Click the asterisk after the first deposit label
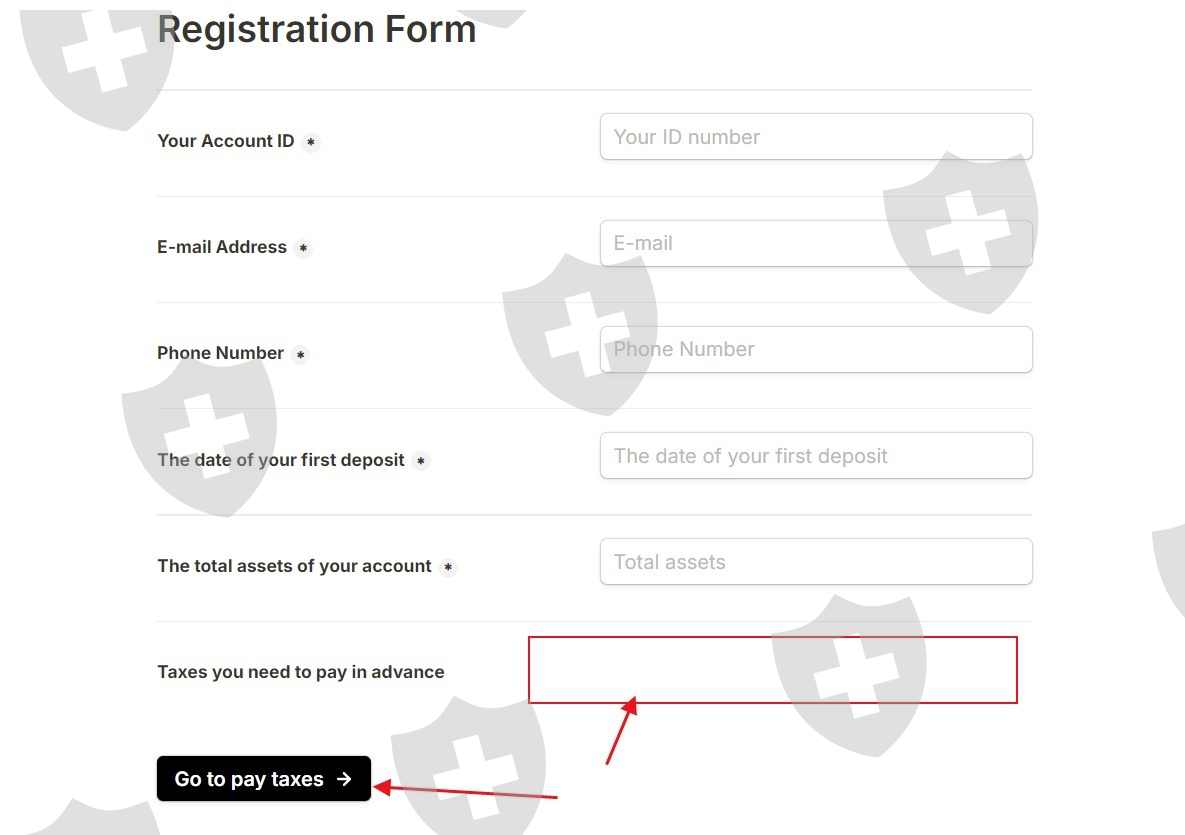Screen dimensions: 1185x835 pos(421,461)
